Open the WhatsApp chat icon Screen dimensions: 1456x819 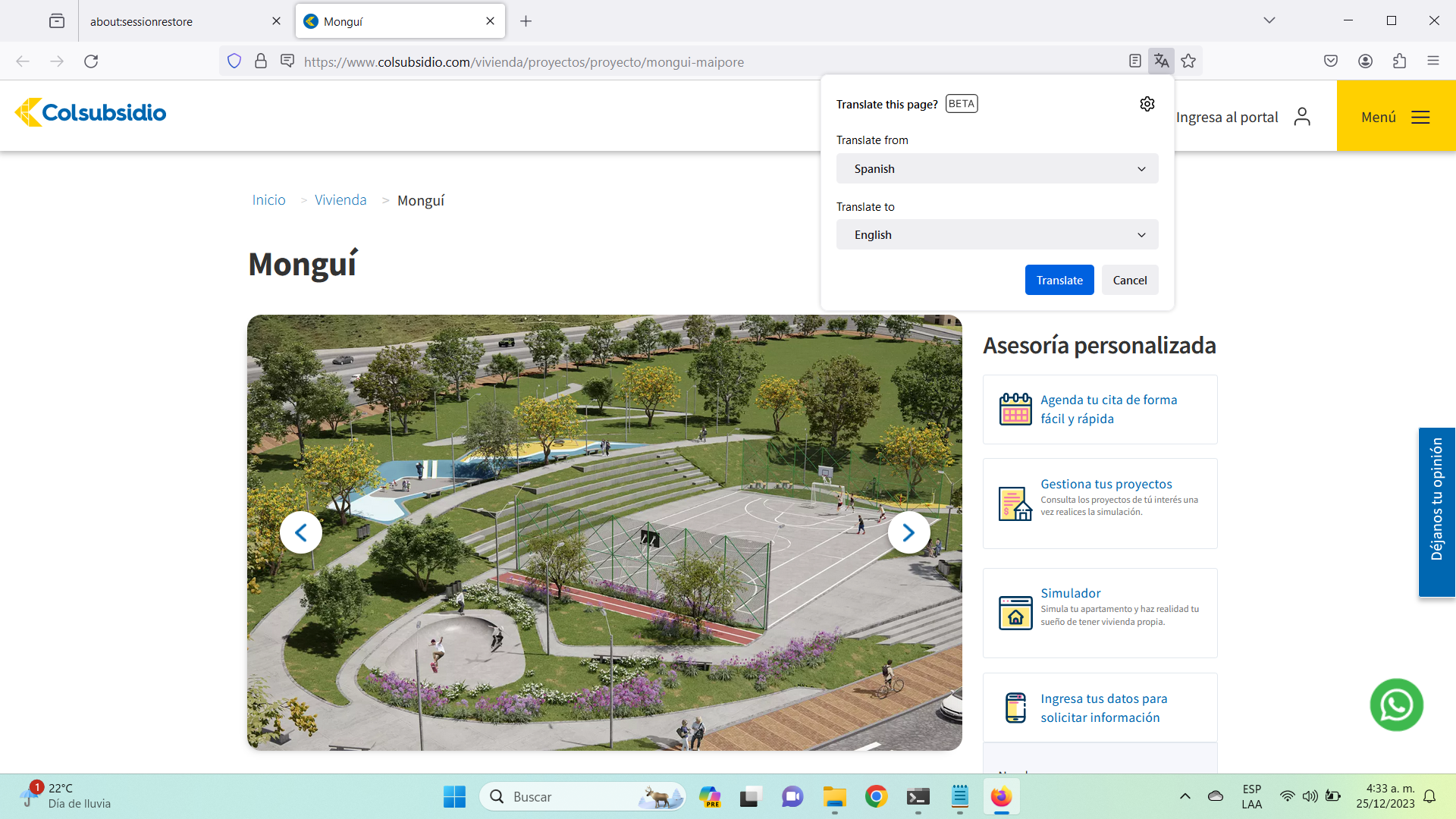pyautogui.click(x=1396, y=704)
